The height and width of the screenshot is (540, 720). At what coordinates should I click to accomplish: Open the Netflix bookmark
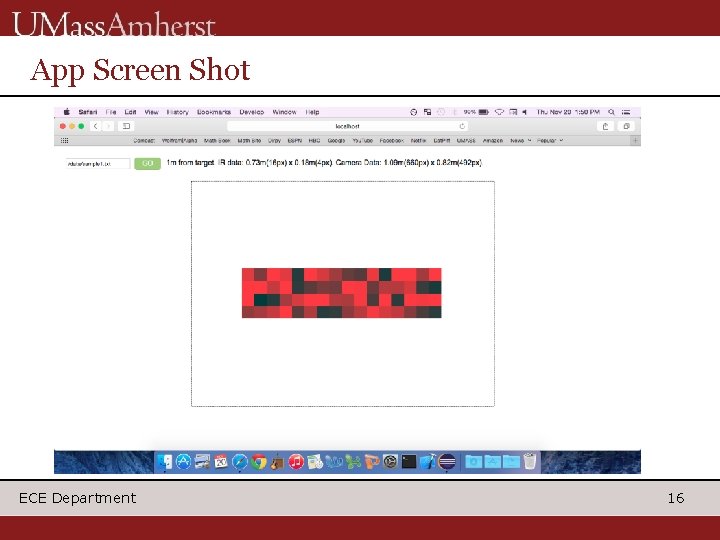click(418, 141)
